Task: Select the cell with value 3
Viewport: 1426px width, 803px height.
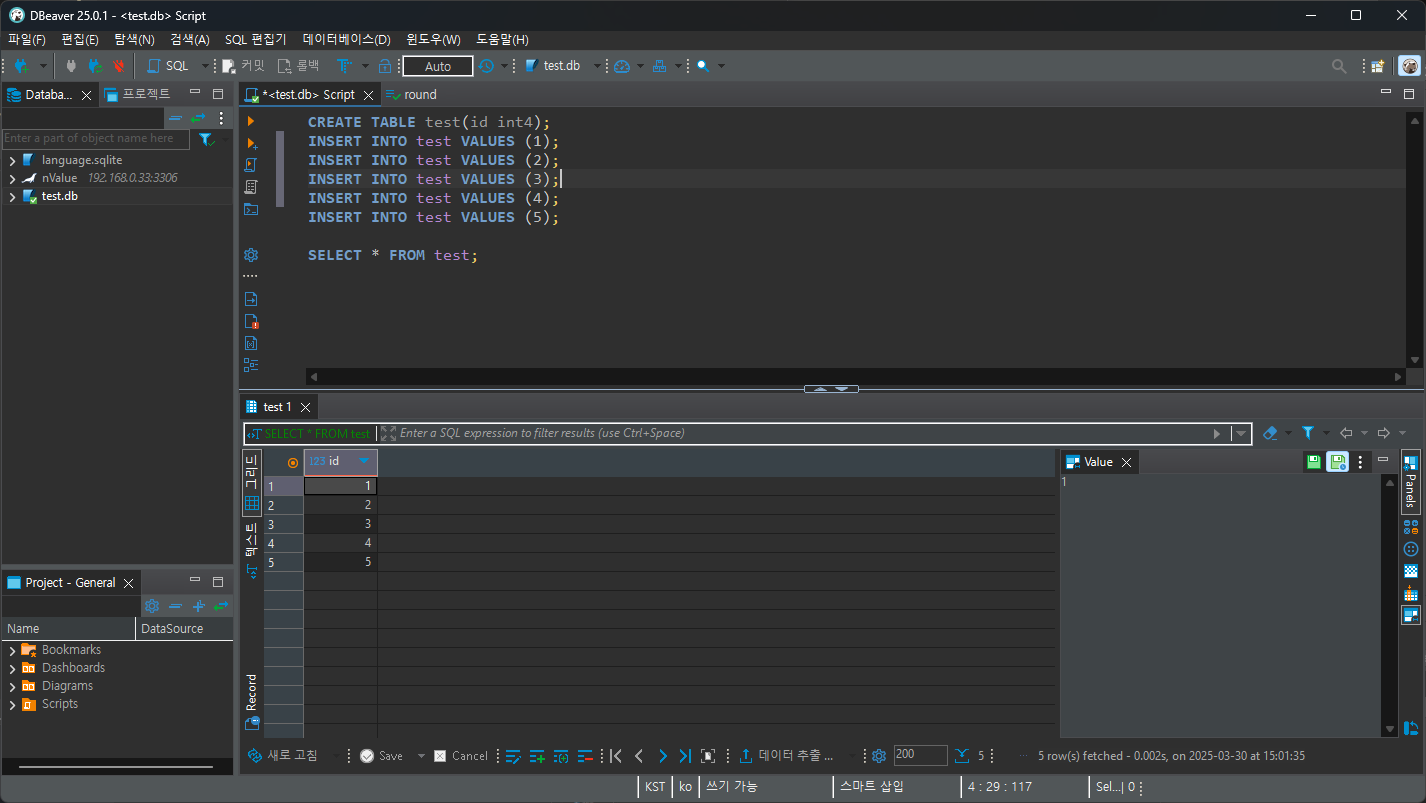Action: (340, 524)
